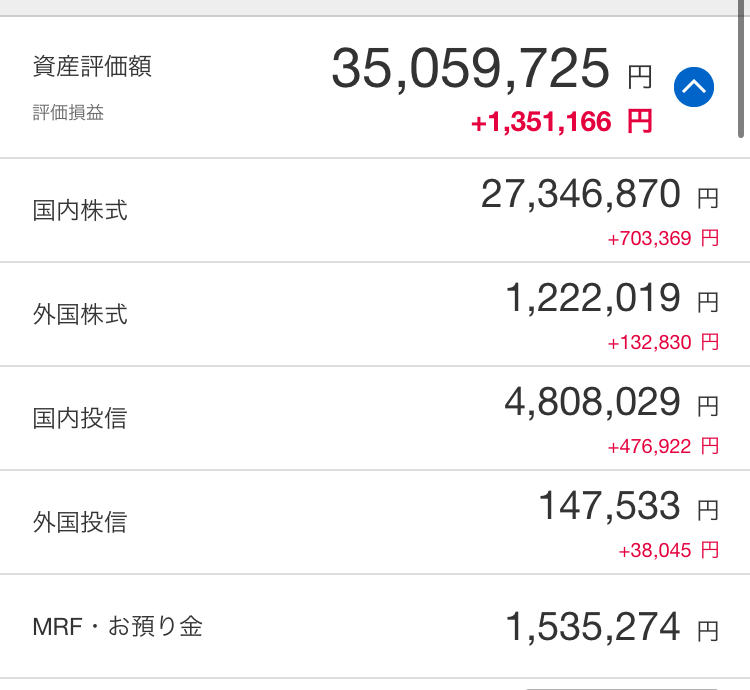Open the MRF・お預り金 row
The height and width of the screenshot is (690, 750).
375,626
